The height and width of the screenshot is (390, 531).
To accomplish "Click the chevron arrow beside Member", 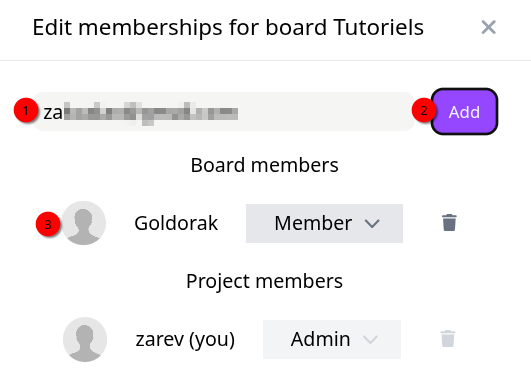I will pos(372,223).
